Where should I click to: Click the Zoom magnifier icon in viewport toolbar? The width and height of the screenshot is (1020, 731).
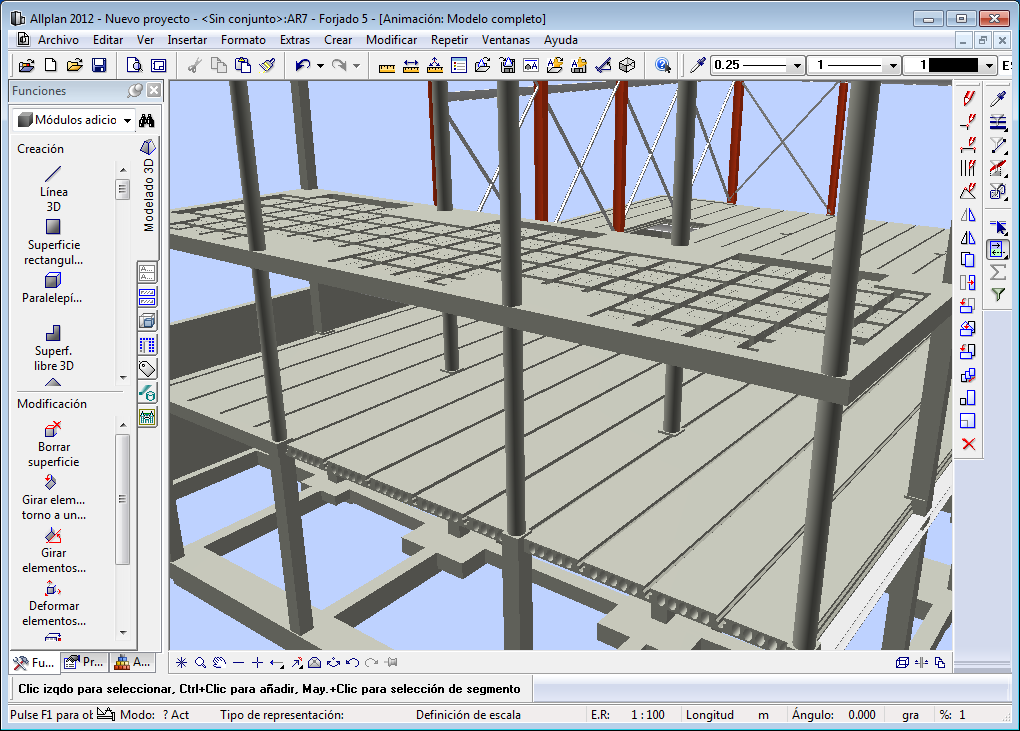(x=200, y=663)
